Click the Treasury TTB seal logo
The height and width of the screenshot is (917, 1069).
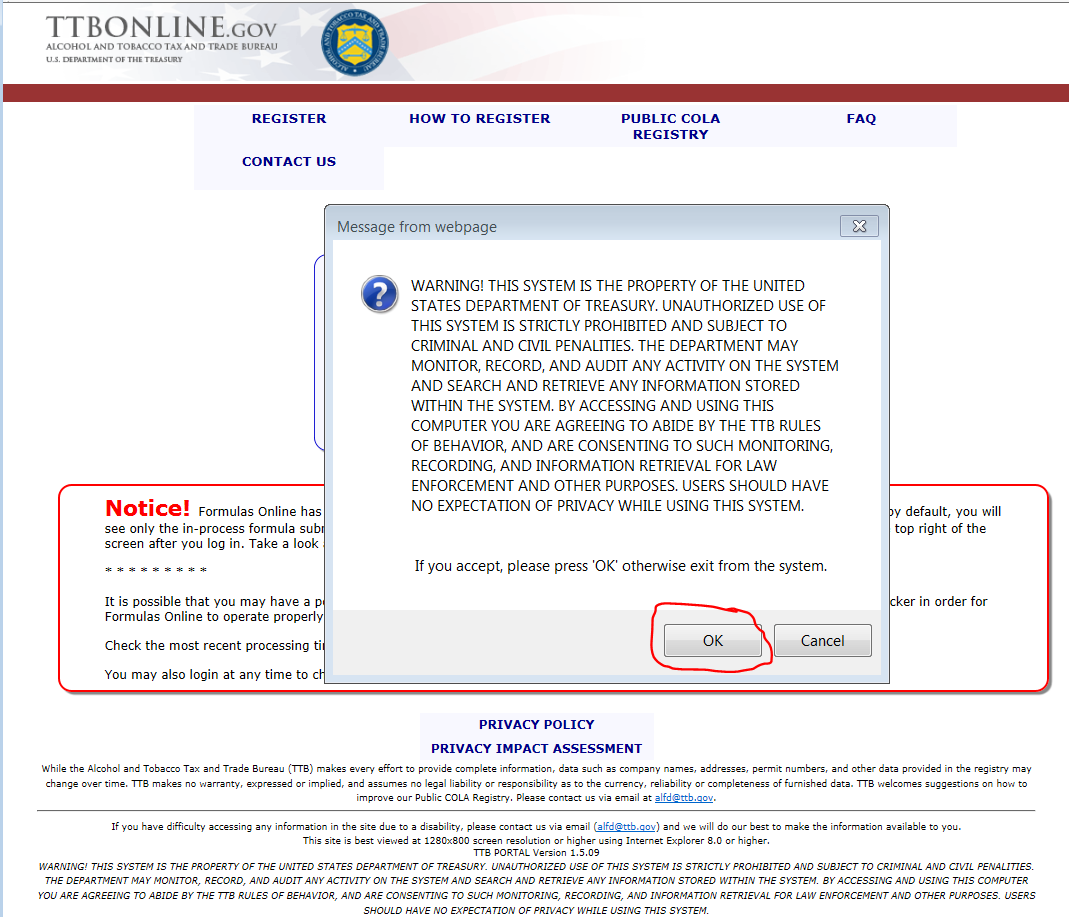tap(355, 42)
